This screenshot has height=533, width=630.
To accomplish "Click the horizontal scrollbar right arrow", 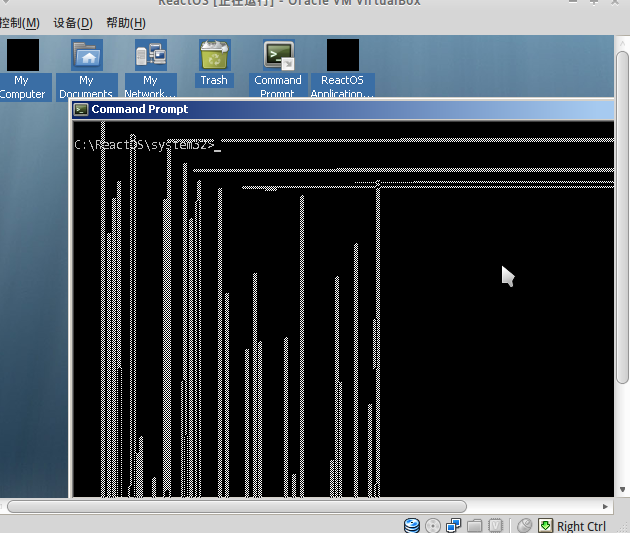I will click(605, 506).
